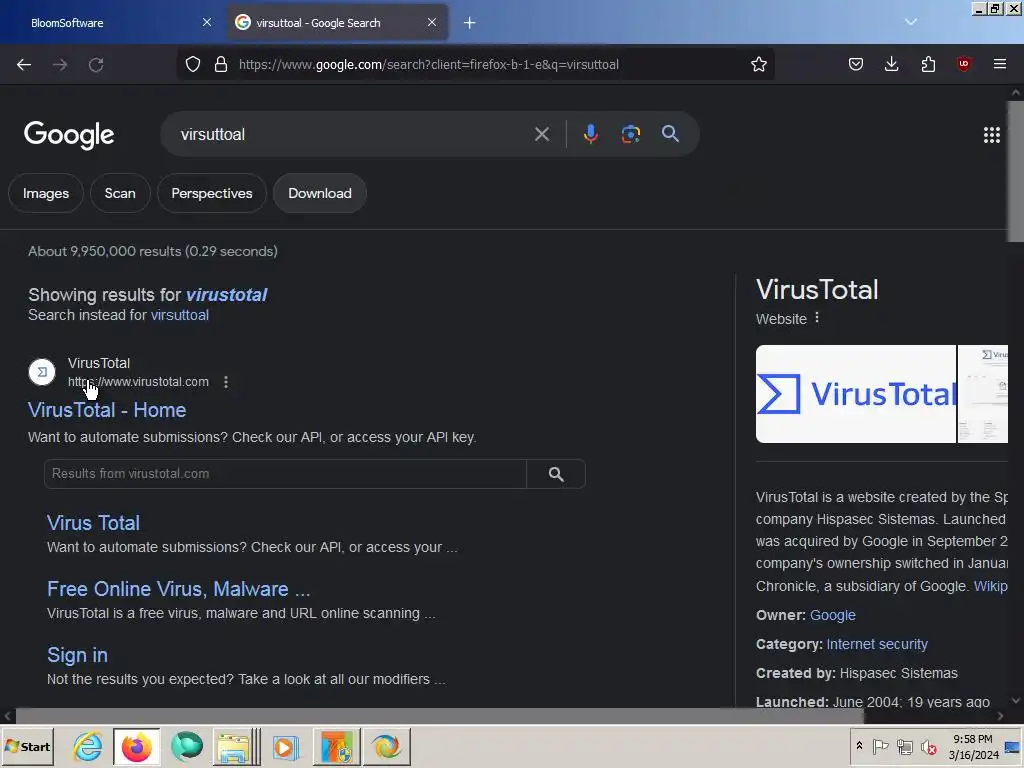The height and width of the screenshot is (768, 1024).
Task: View site security via the padlock icon
Action: 221,64
